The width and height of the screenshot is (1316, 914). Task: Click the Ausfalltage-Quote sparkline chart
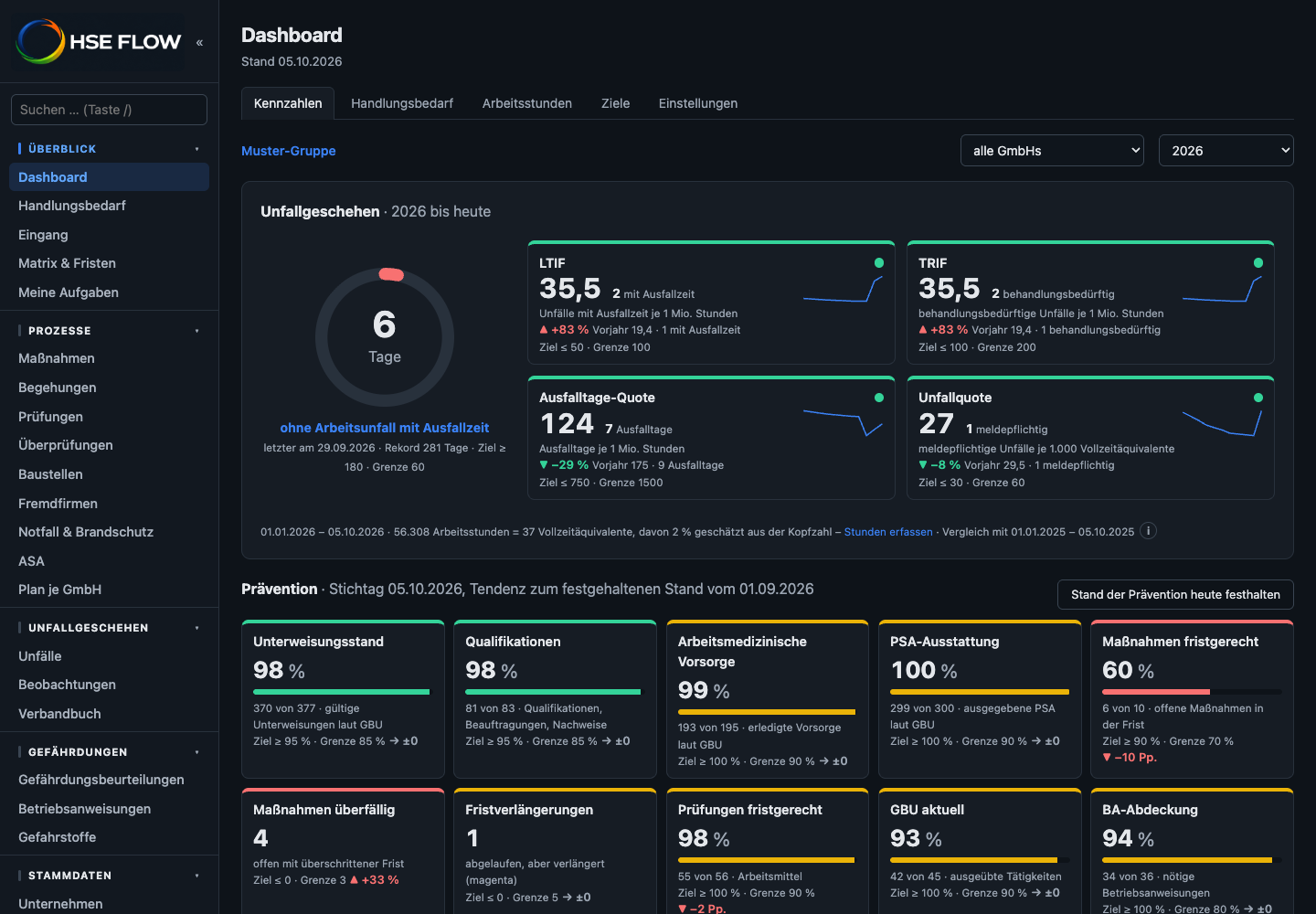coord(843,423)
